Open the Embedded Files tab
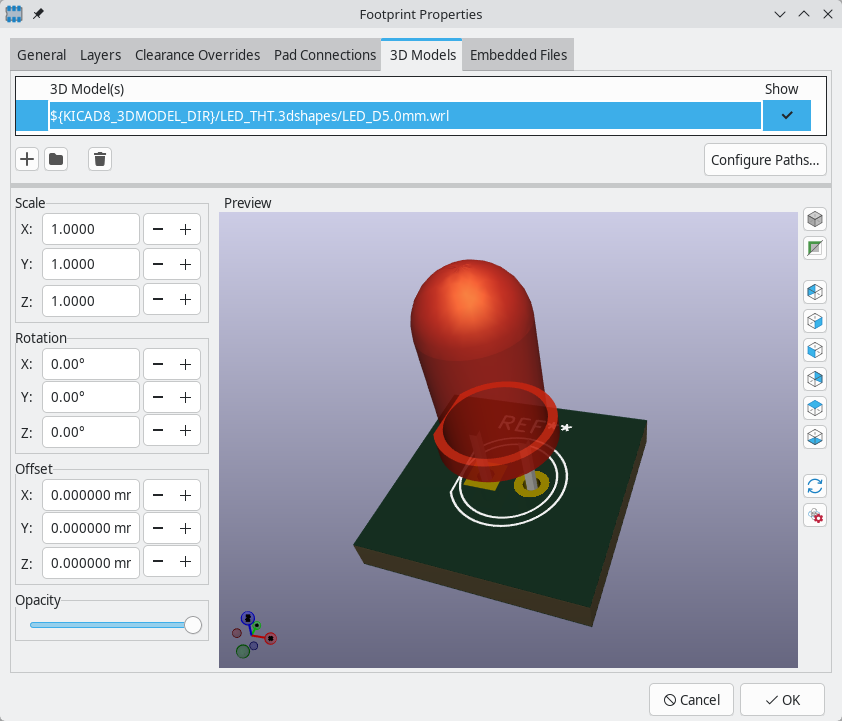The height and width of the screenshot is (721, 842). [518, 55]
